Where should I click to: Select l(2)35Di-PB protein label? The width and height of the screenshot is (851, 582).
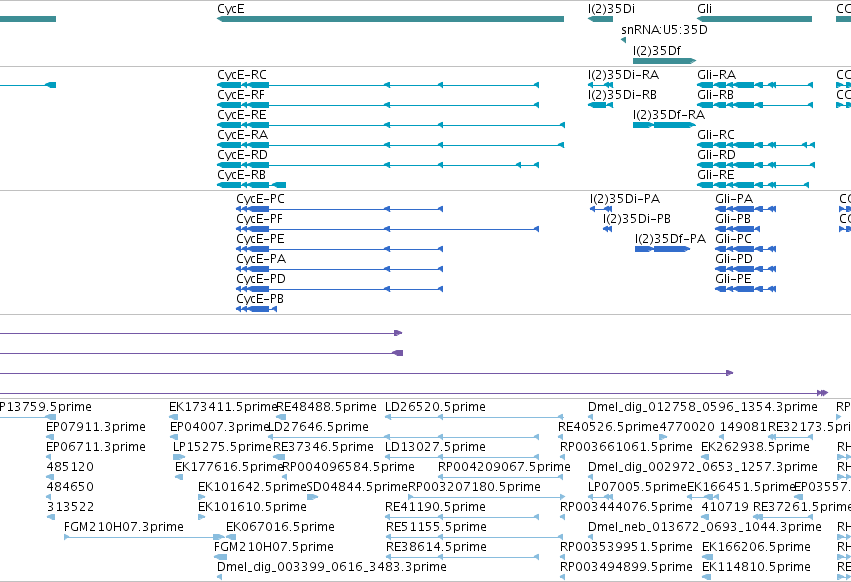click(637, 219)
